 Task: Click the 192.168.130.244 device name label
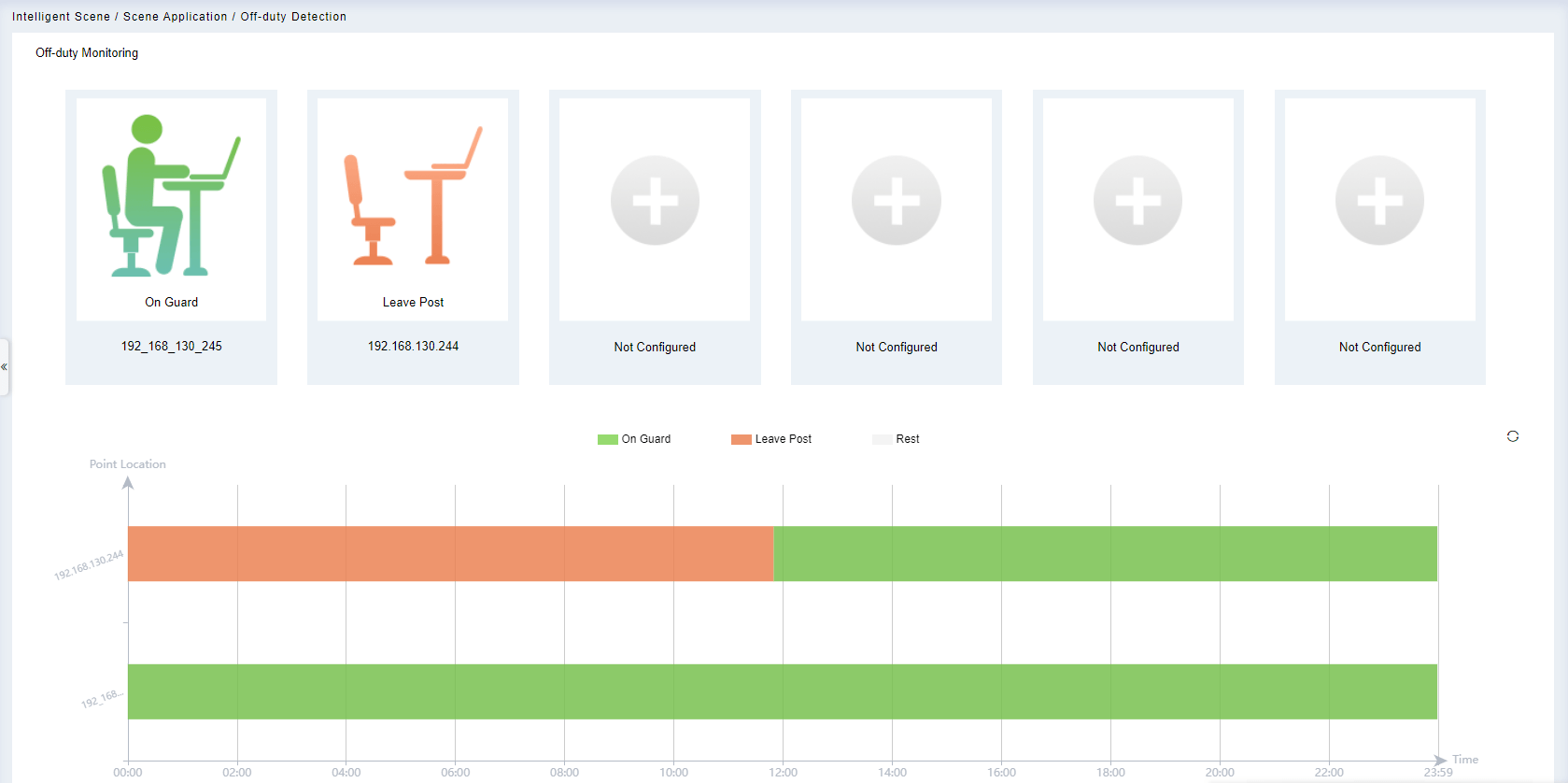(x=413, y=347)
